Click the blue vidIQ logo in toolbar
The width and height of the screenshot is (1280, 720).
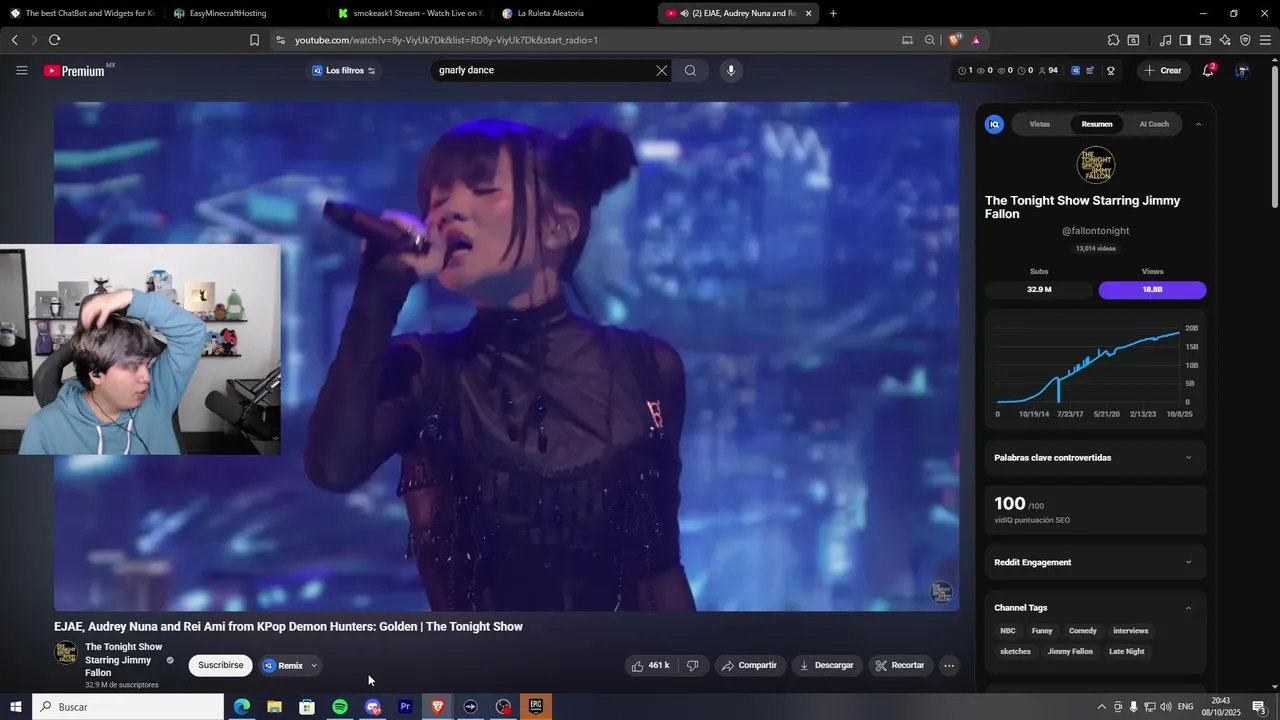1075,70
